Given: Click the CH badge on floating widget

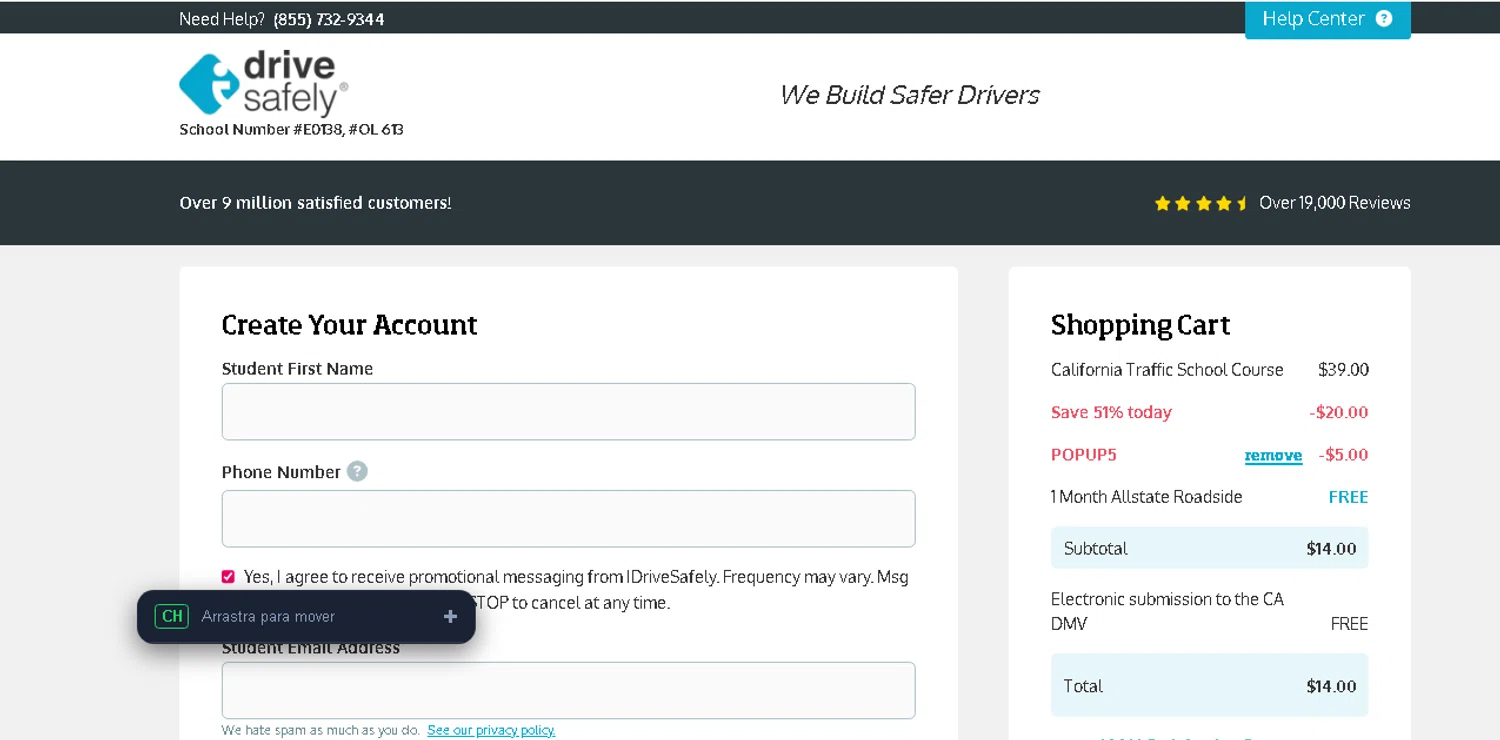Looking at the screenshot, I should (172, 616).
